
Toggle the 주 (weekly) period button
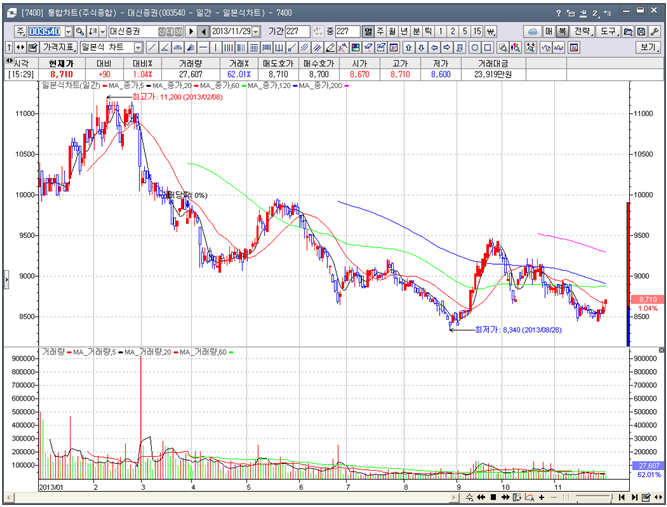(380, 31)
